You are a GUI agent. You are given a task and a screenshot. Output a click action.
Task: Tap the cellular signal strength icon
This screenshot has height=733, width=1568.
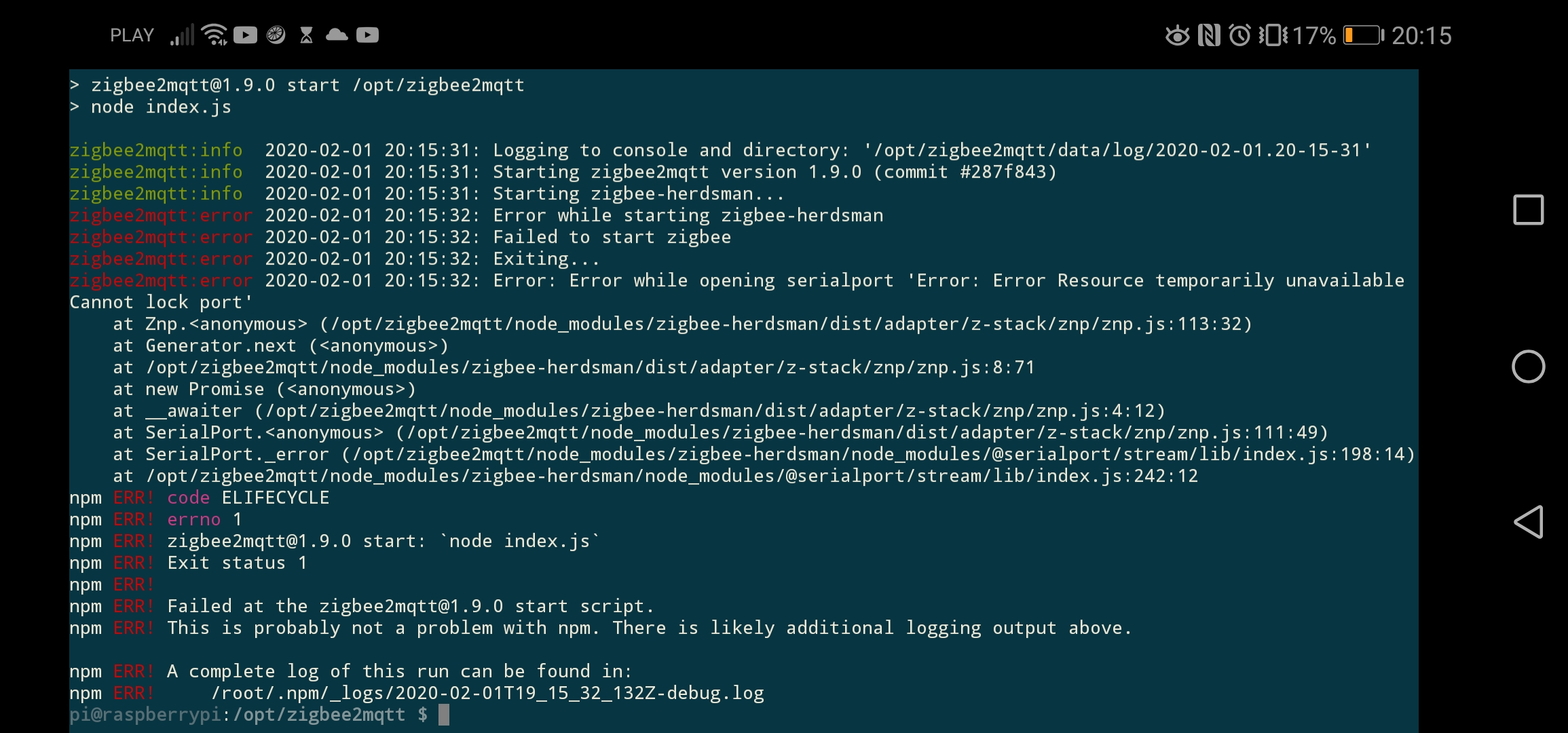(x=182, y=35)
